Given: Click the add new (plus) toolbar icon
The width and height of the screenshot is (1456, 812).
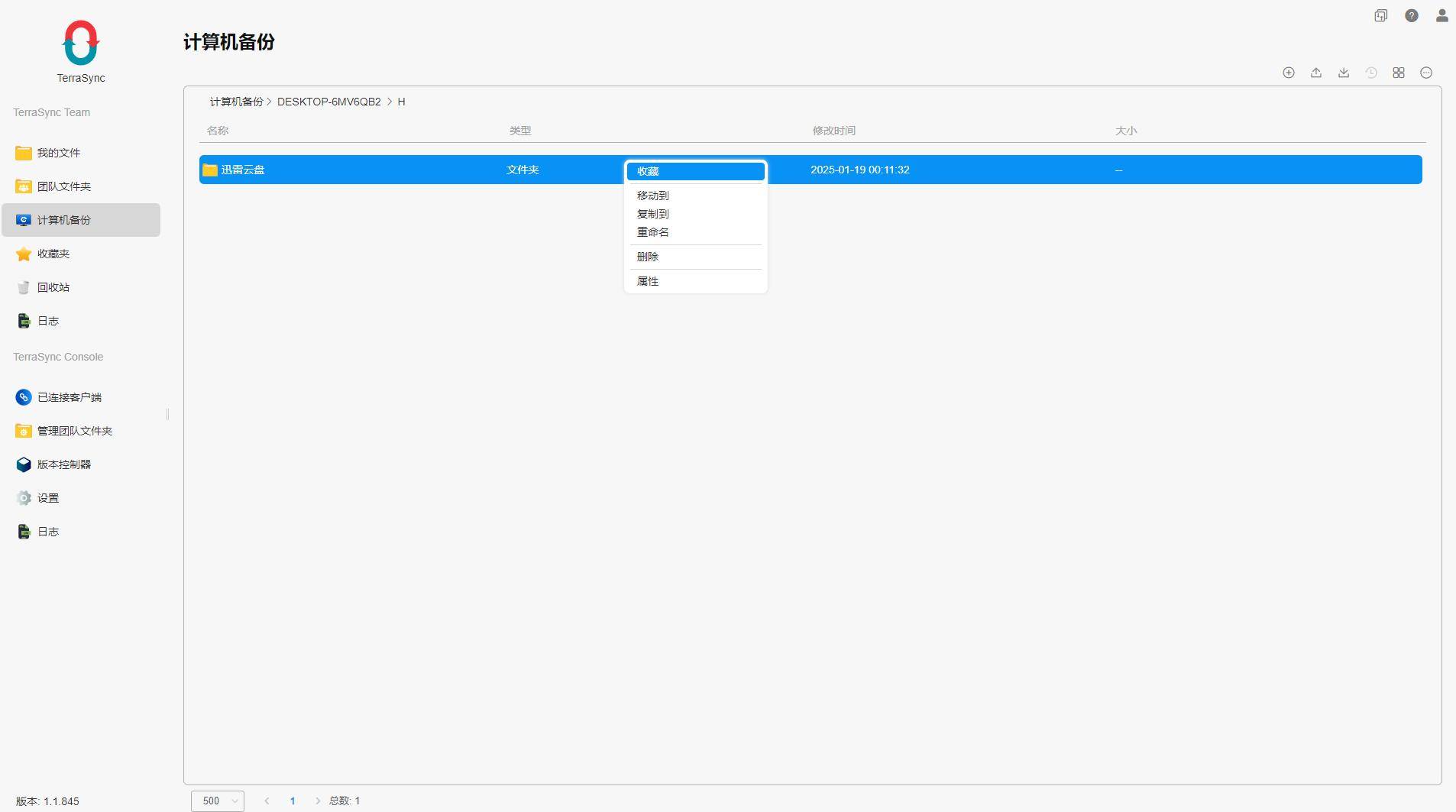Looking at the screenshot, I should pyautogui.click(x=1289, y=73).
